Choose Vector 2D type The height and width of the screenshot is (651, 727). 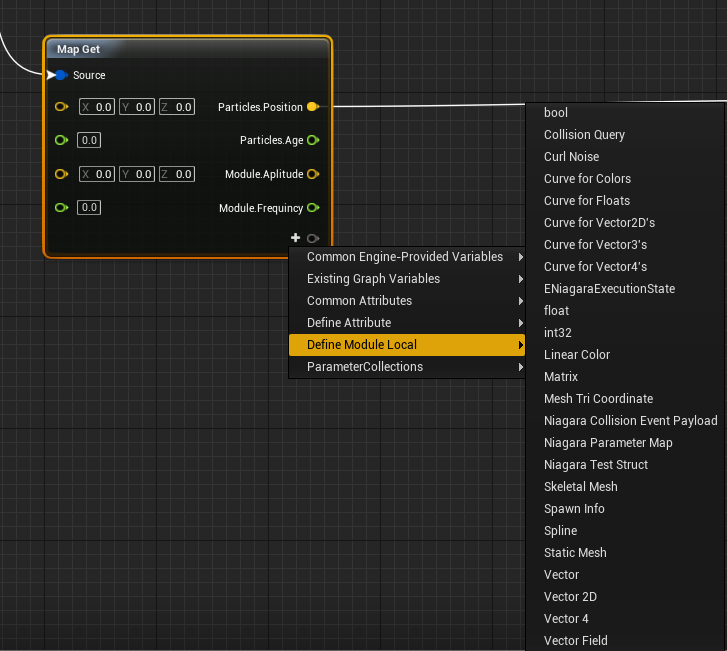click(625, 597)
